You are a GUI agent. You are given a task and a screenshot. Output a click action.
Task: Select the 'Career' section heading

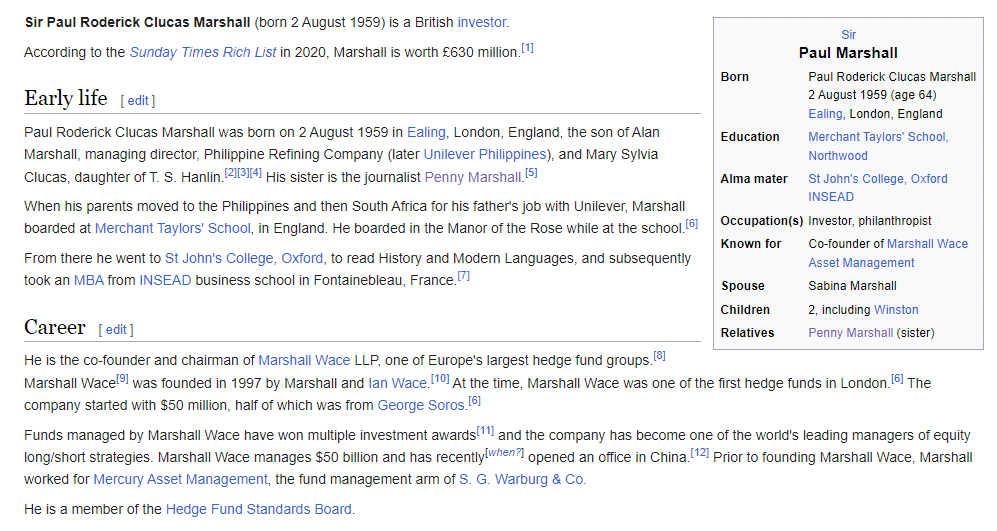coord(55,327)
